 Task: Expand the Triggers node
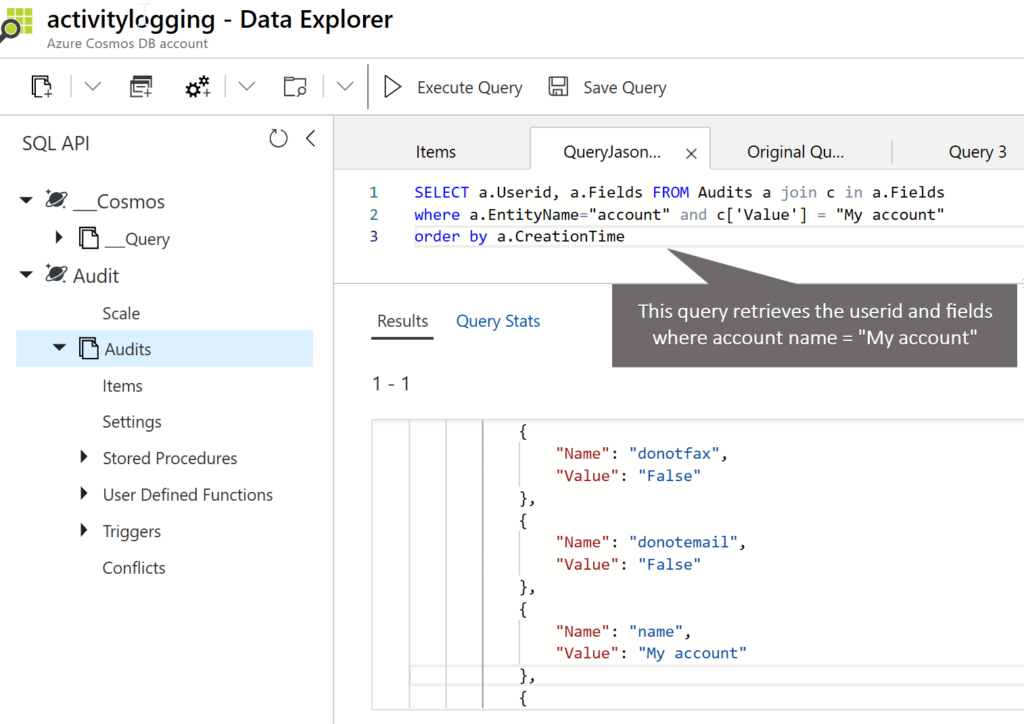point(84,531)
